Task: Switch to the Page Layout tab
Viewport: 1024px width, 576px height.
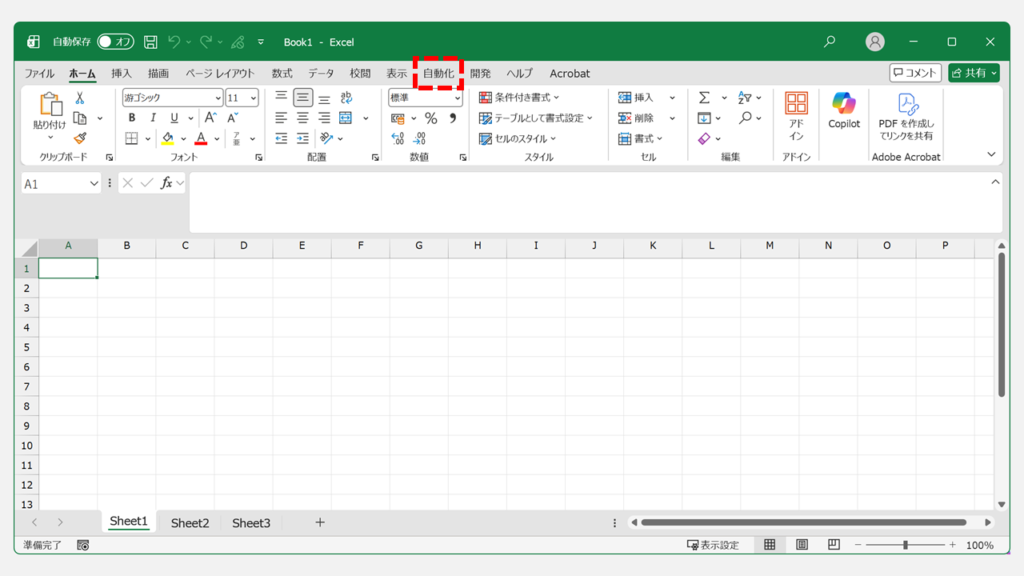Action: click(x=219, y=73)
